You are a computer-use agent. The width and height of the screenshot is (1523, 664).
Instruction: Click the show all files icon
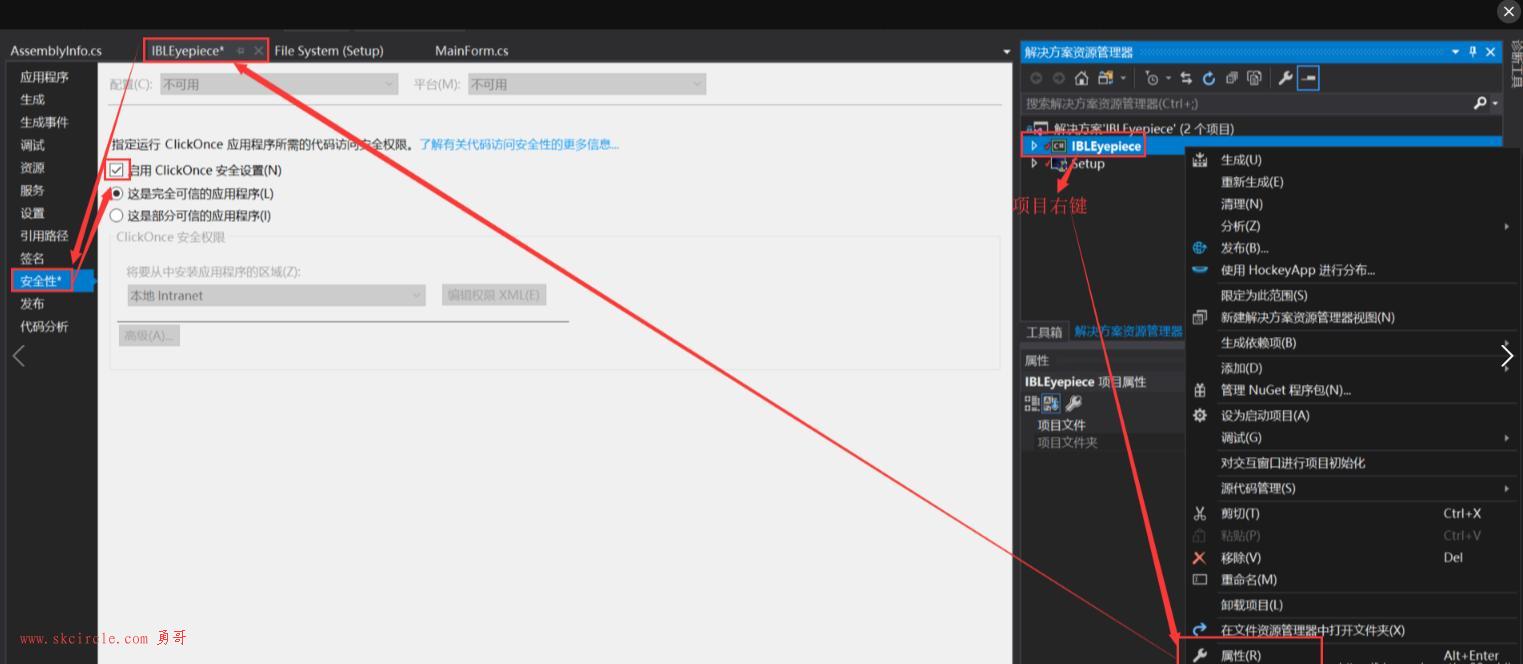pyautogui.click(x=1254, y=78)
